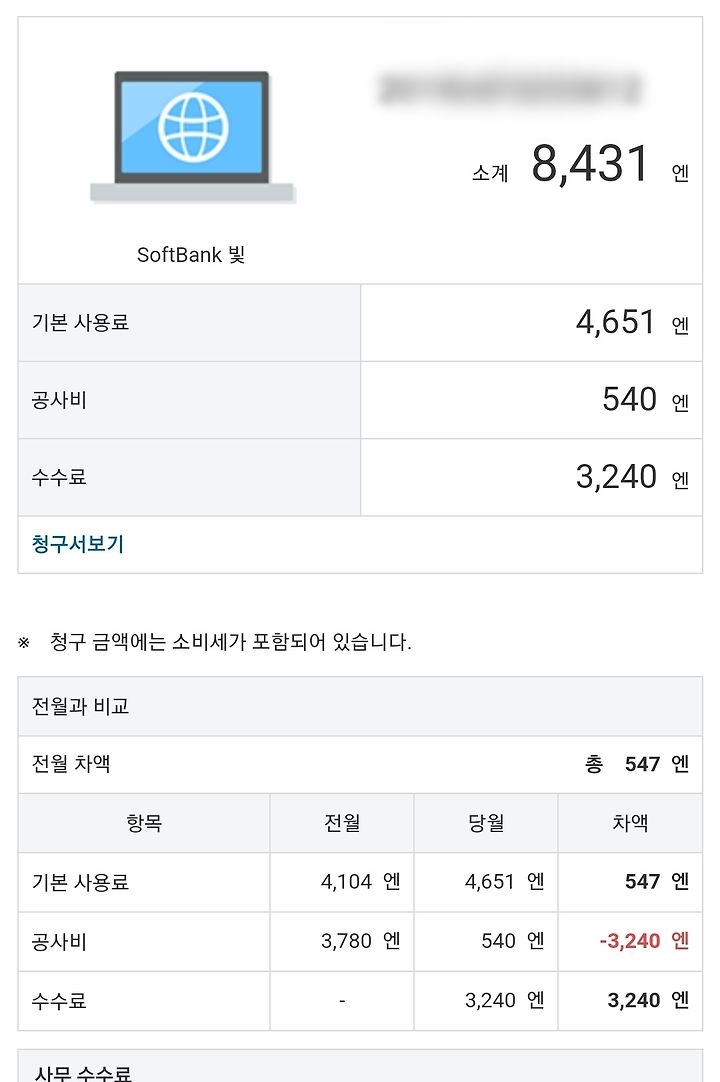The image size is (720, 1082).
Task: Click the 전월 column header
Action: tap(342, 823)
